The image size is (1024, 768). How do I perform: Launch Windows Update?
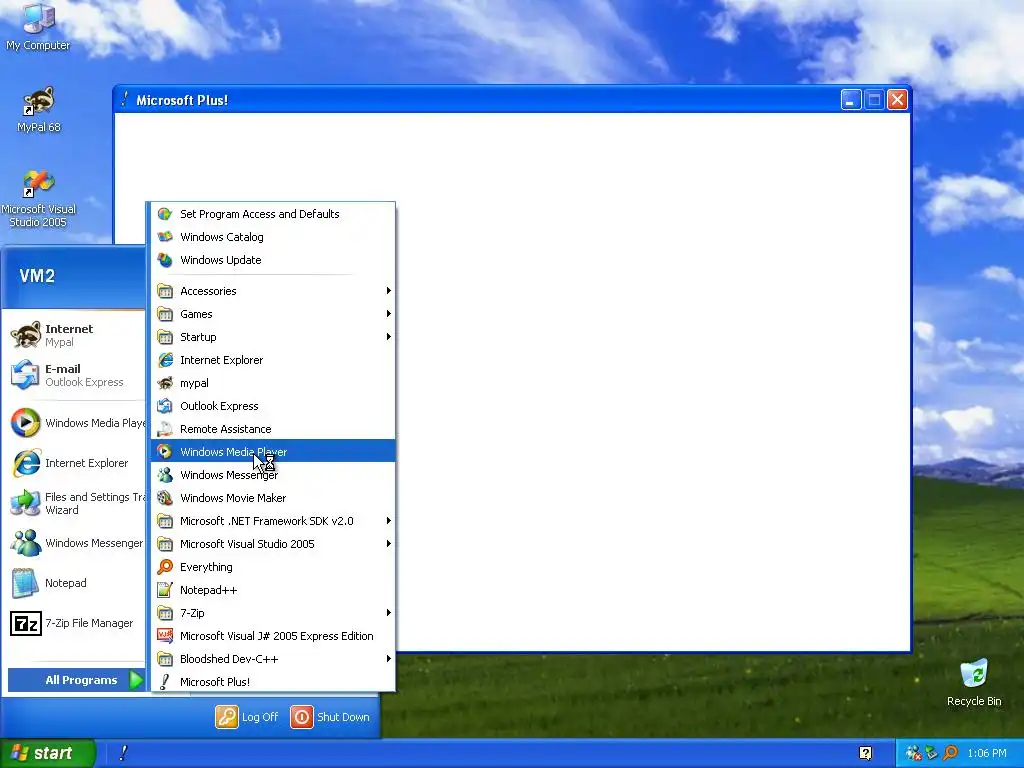tap(273, 260)
